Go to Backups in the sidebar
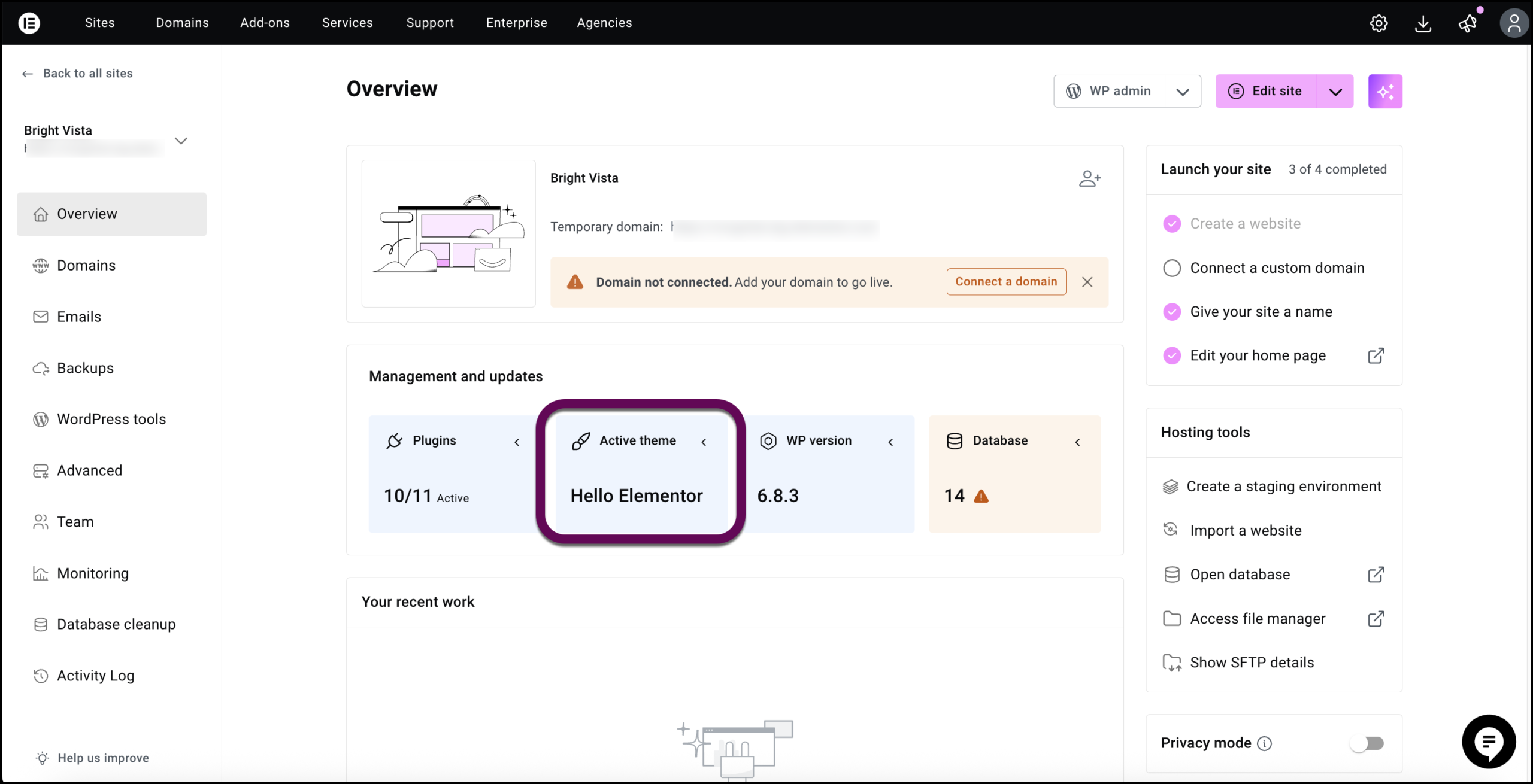This screenshot has height=784, width=1533. pos(85,368)
